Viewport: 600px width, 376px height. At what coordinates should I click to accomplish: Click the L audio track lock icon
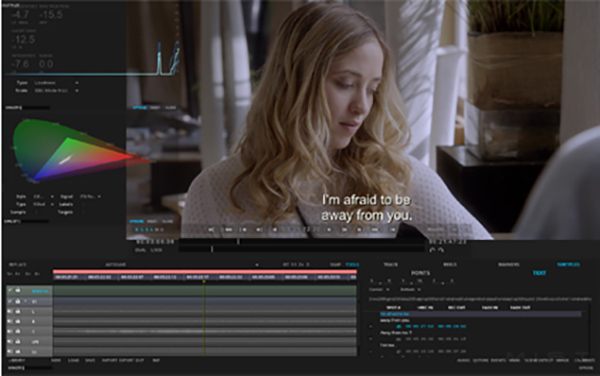pyautogui.click(x=18, y=311)
